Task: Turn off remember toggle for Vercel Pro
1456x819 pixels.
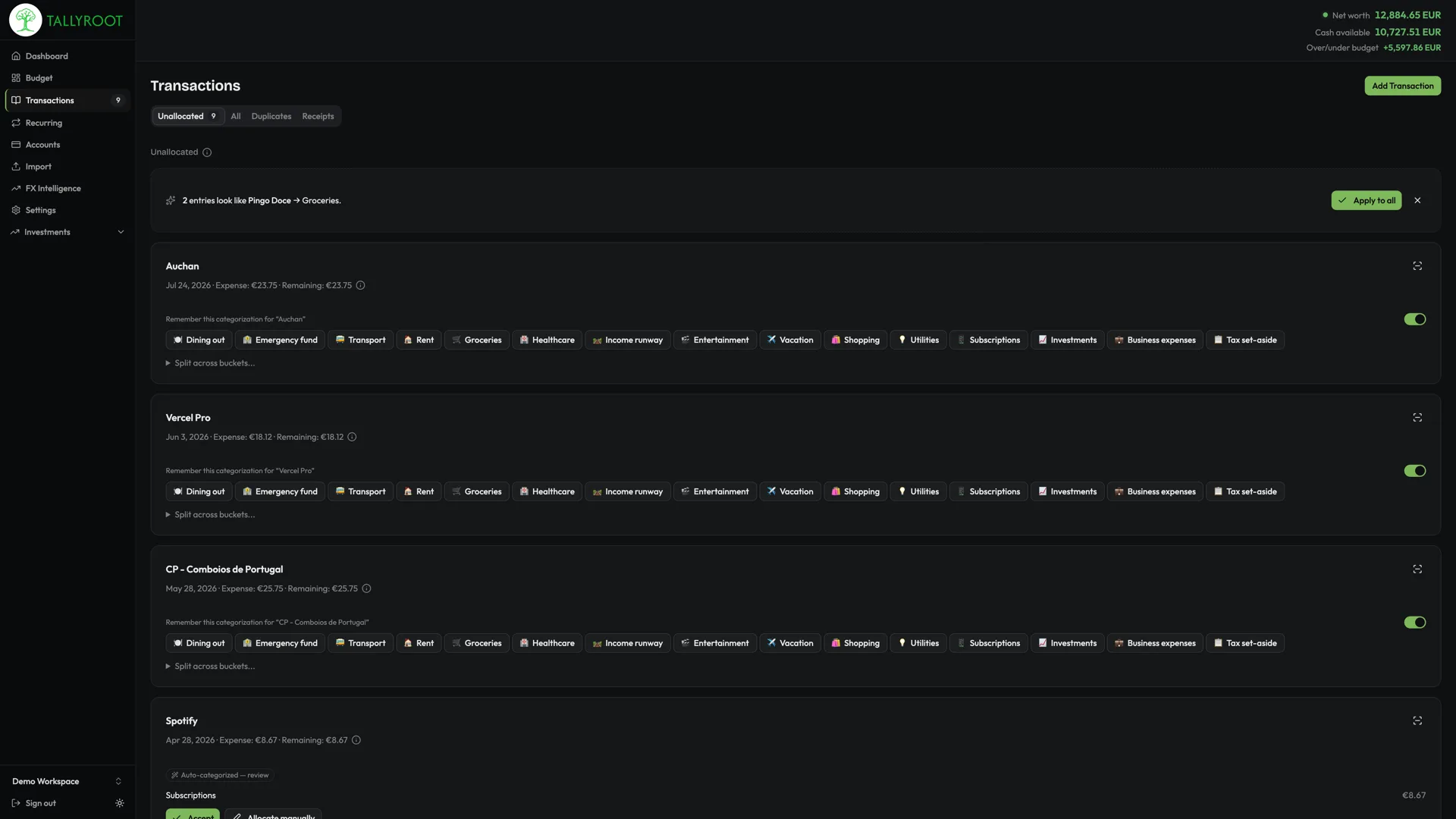Action: click(1415, 471)
